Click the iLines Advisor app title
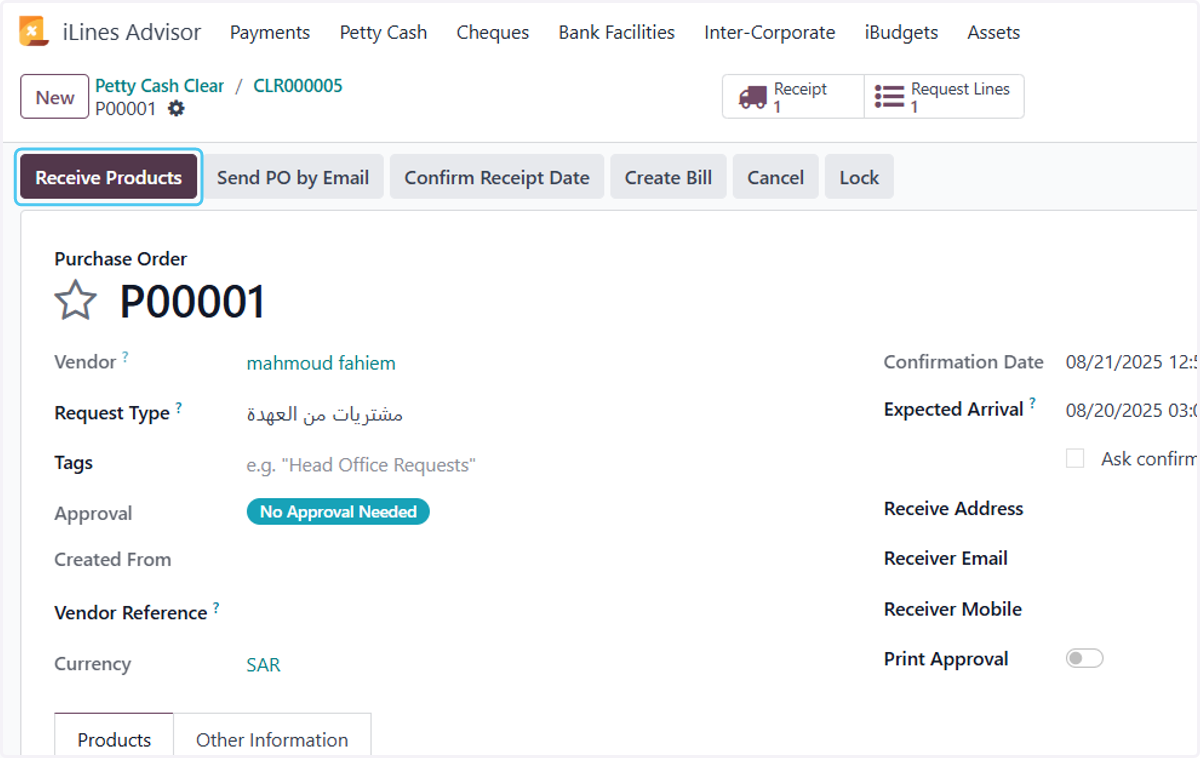1200x758 pixels. click(132, 32)
